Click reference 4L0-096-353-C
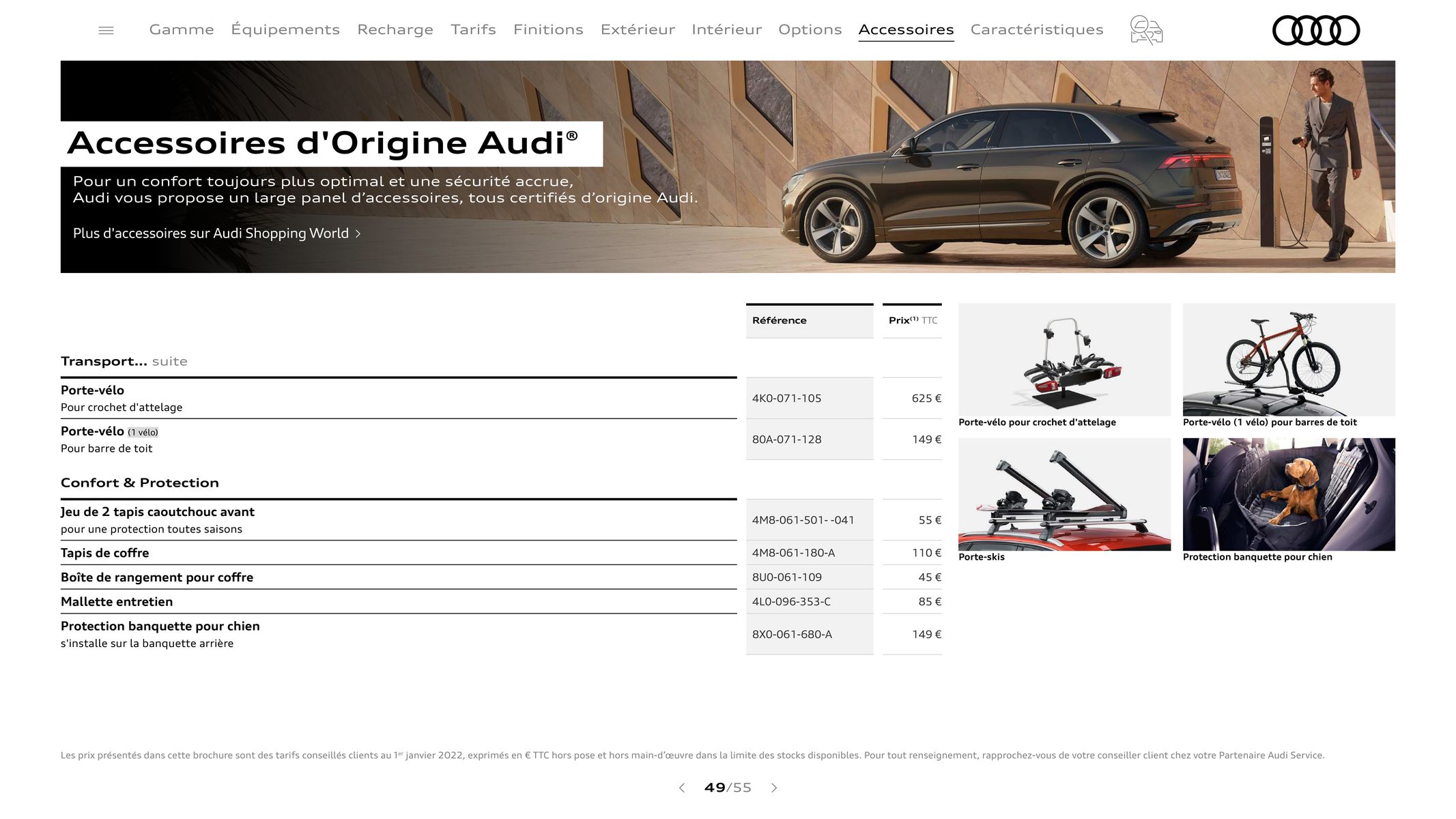The width and height of the screenshot is (1456, 819). click(791, 602)
